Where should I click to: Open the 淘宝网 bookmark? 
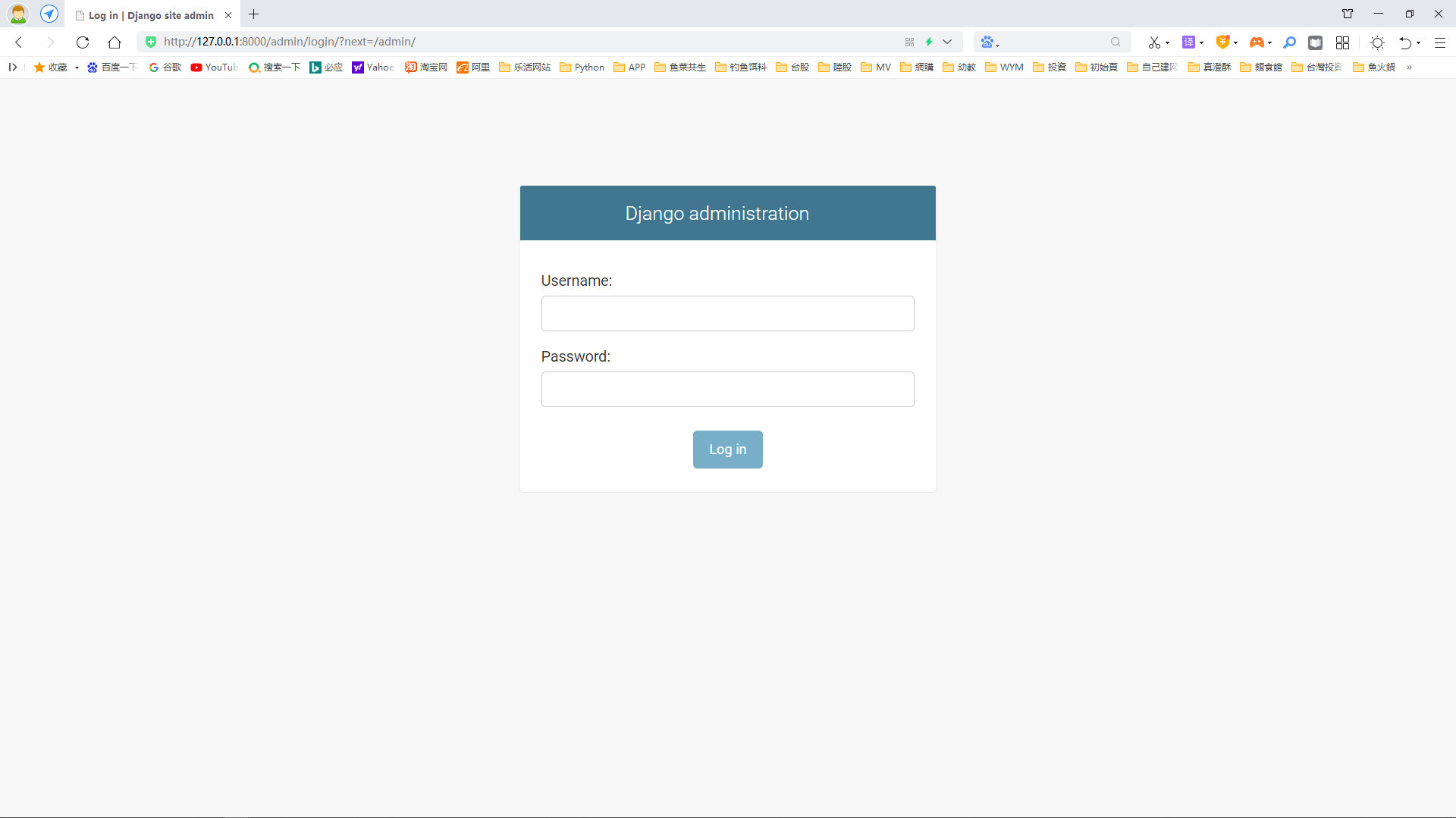pos(426,67)
